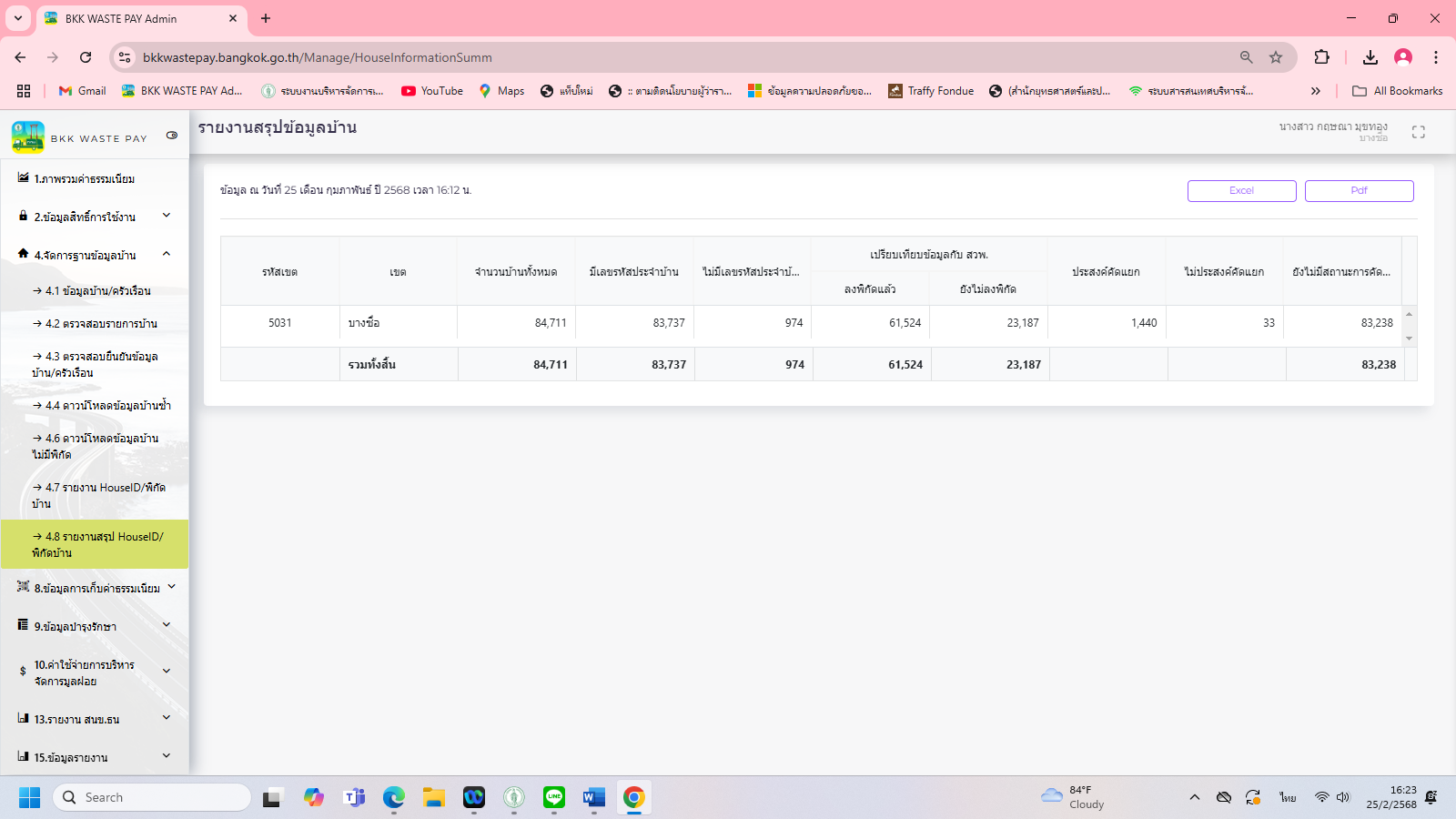Click the table scrollbar down arrow
This screenshot has width=1456, height=819.
point(1409,339)
